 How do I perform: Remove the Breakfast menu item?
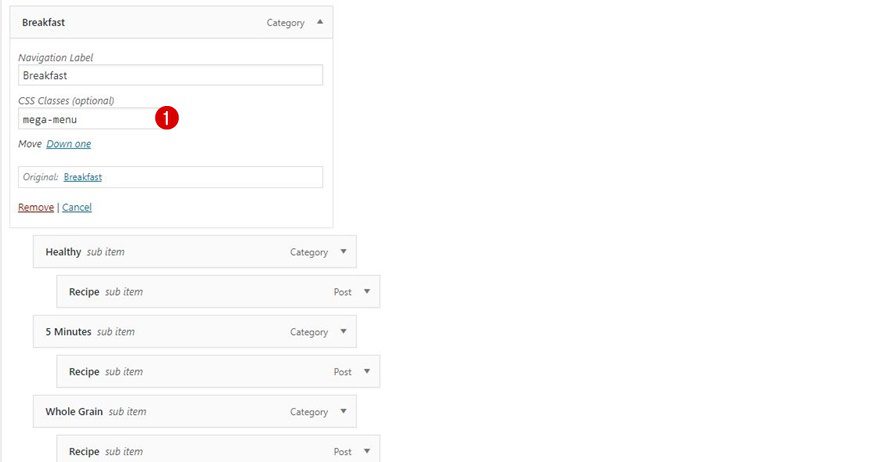[x=36, y=207]
